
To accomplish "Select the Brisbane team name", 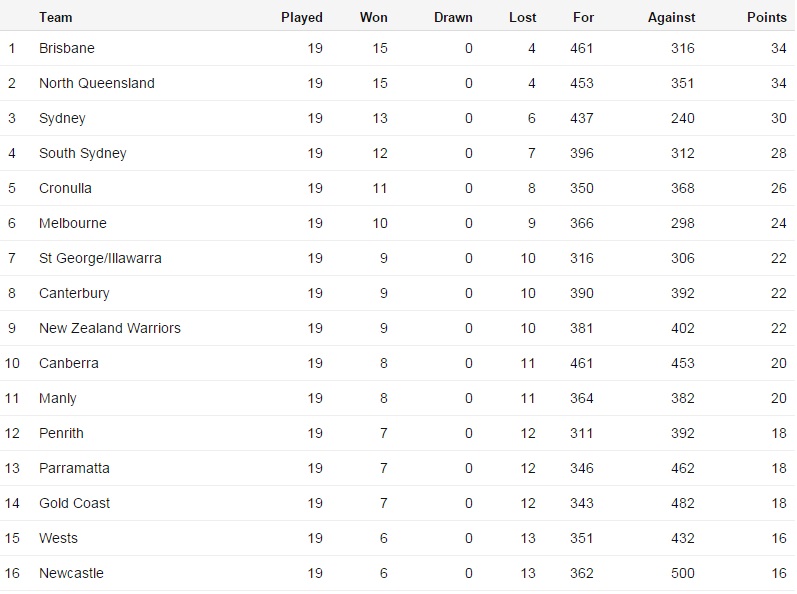I will [67, 48].
